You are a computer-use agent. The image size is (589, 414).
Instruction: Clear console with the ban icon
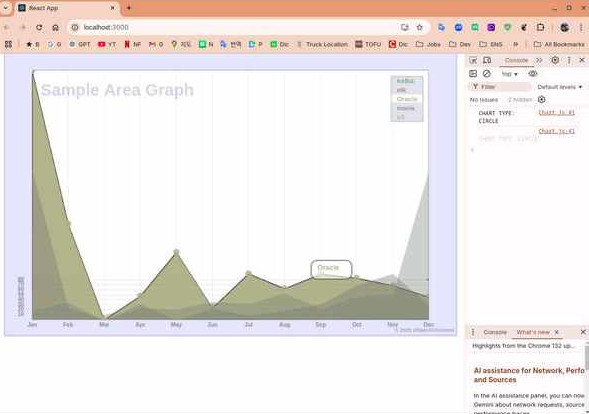click(487, 74)
